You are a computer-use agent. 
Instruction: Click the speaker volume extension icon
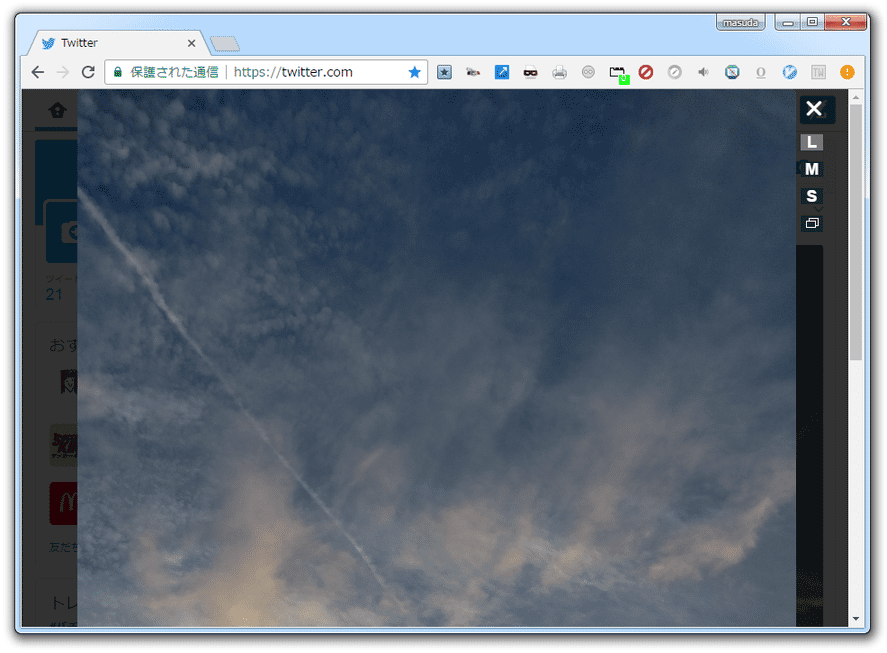coord(703,72)
